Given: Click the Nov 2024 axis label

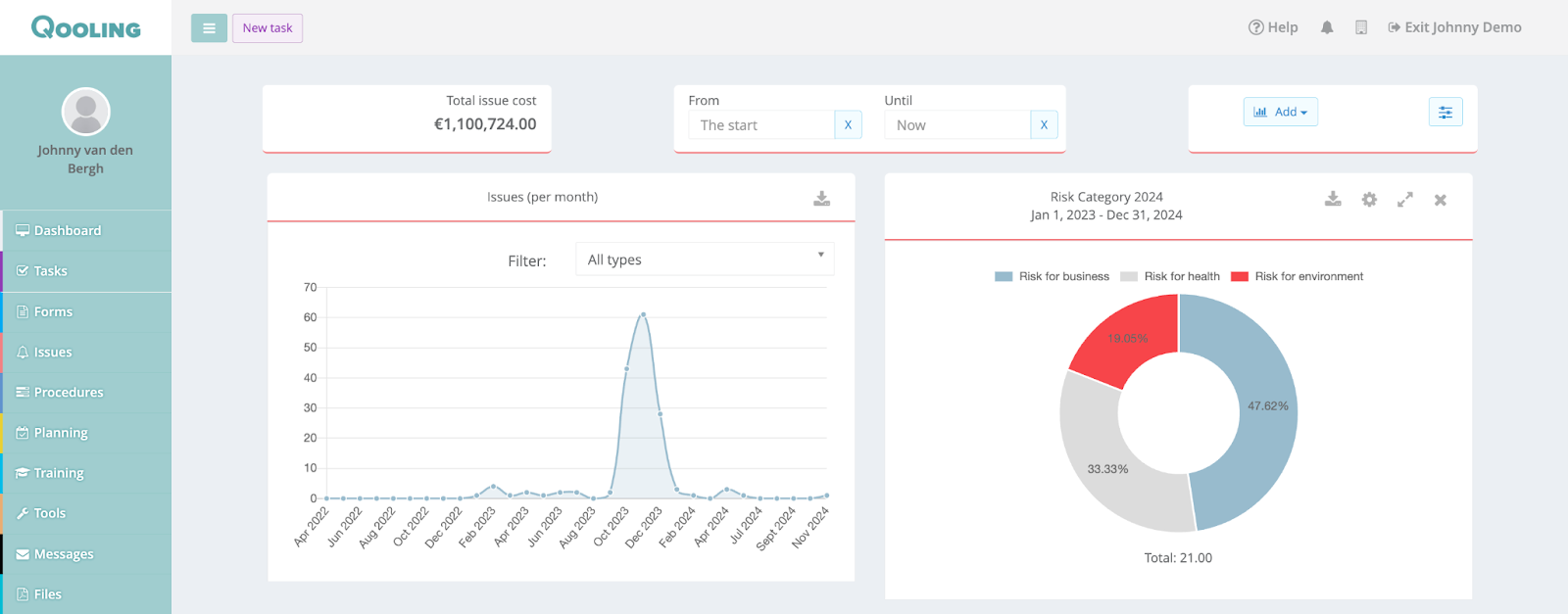Looking at the screenshot, I should [x=810, y=527].
